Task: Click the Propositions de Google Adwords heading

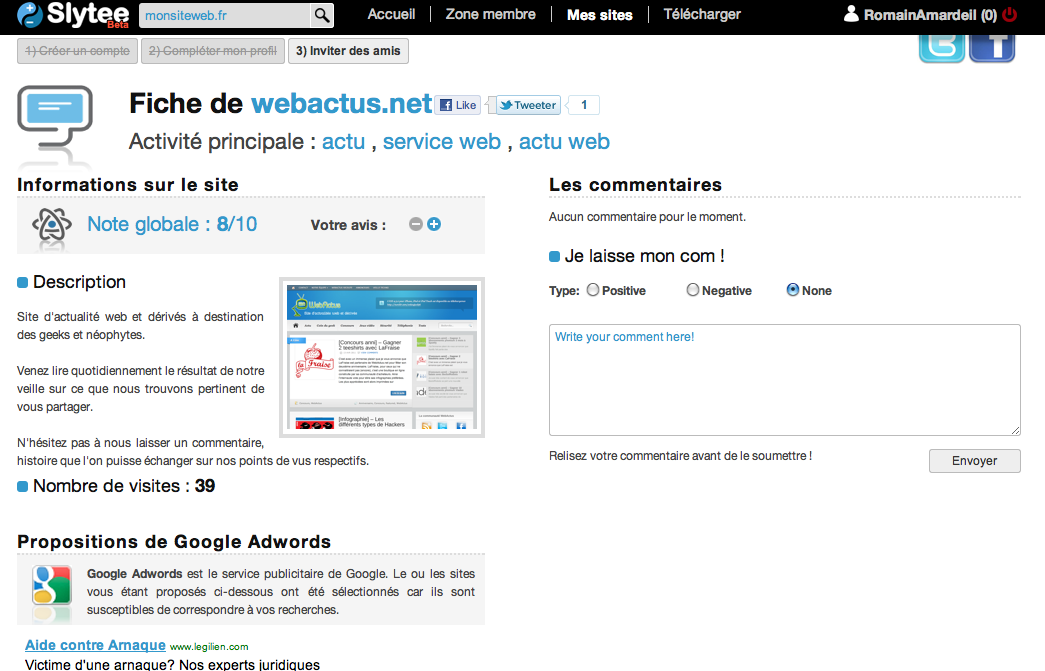Action: [174, 542]
